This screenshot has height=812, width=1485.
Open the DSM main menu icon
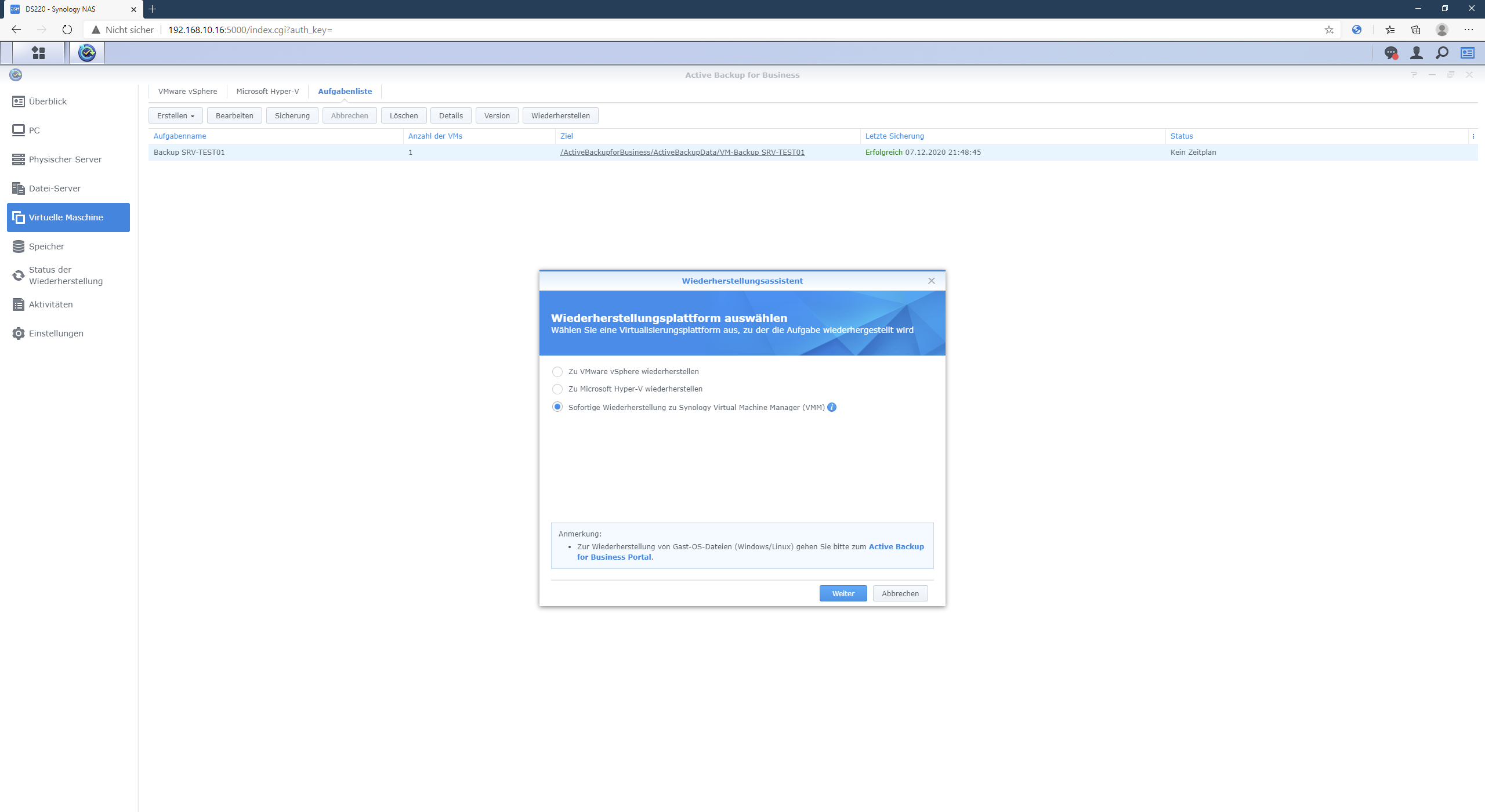click(38, 53)
